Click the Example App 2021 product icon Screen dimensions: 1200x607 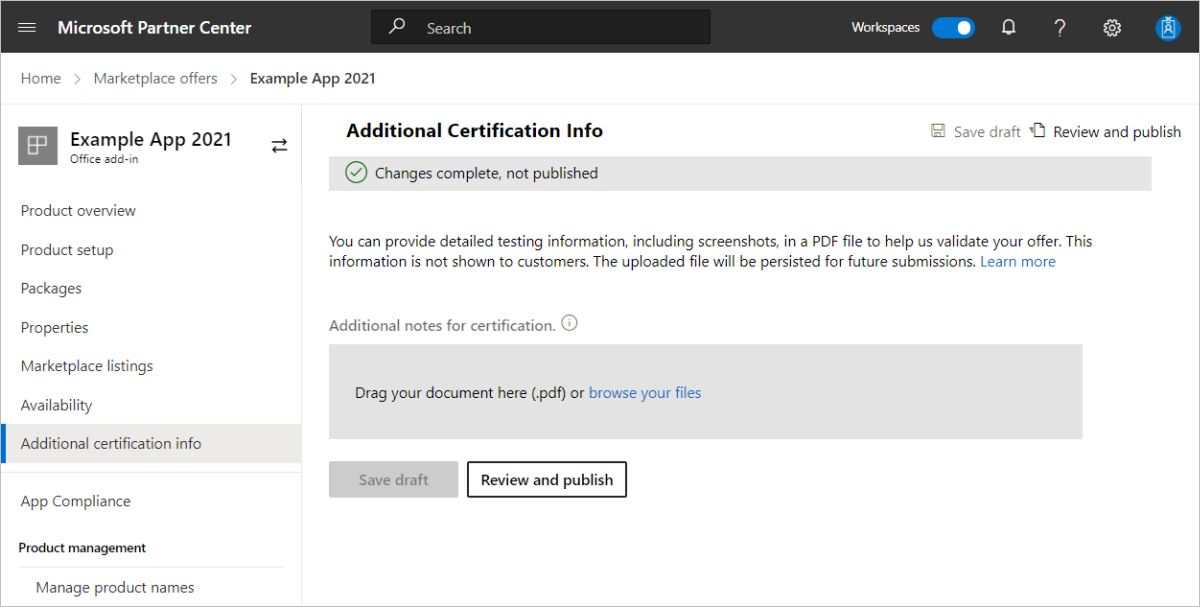coord(37,146)
